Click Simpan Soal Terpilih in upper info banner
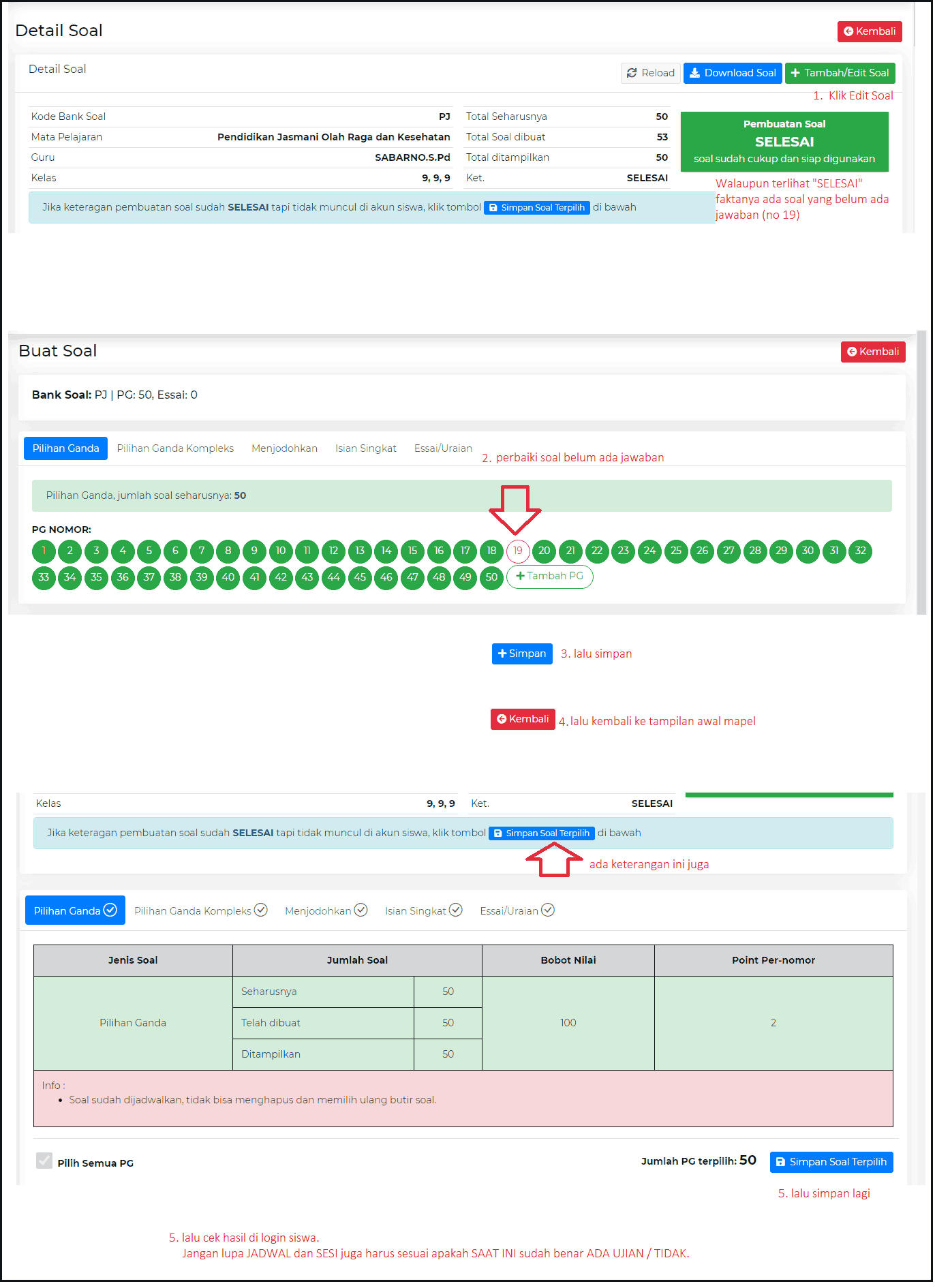935x1288 pixels. point(538,209)
